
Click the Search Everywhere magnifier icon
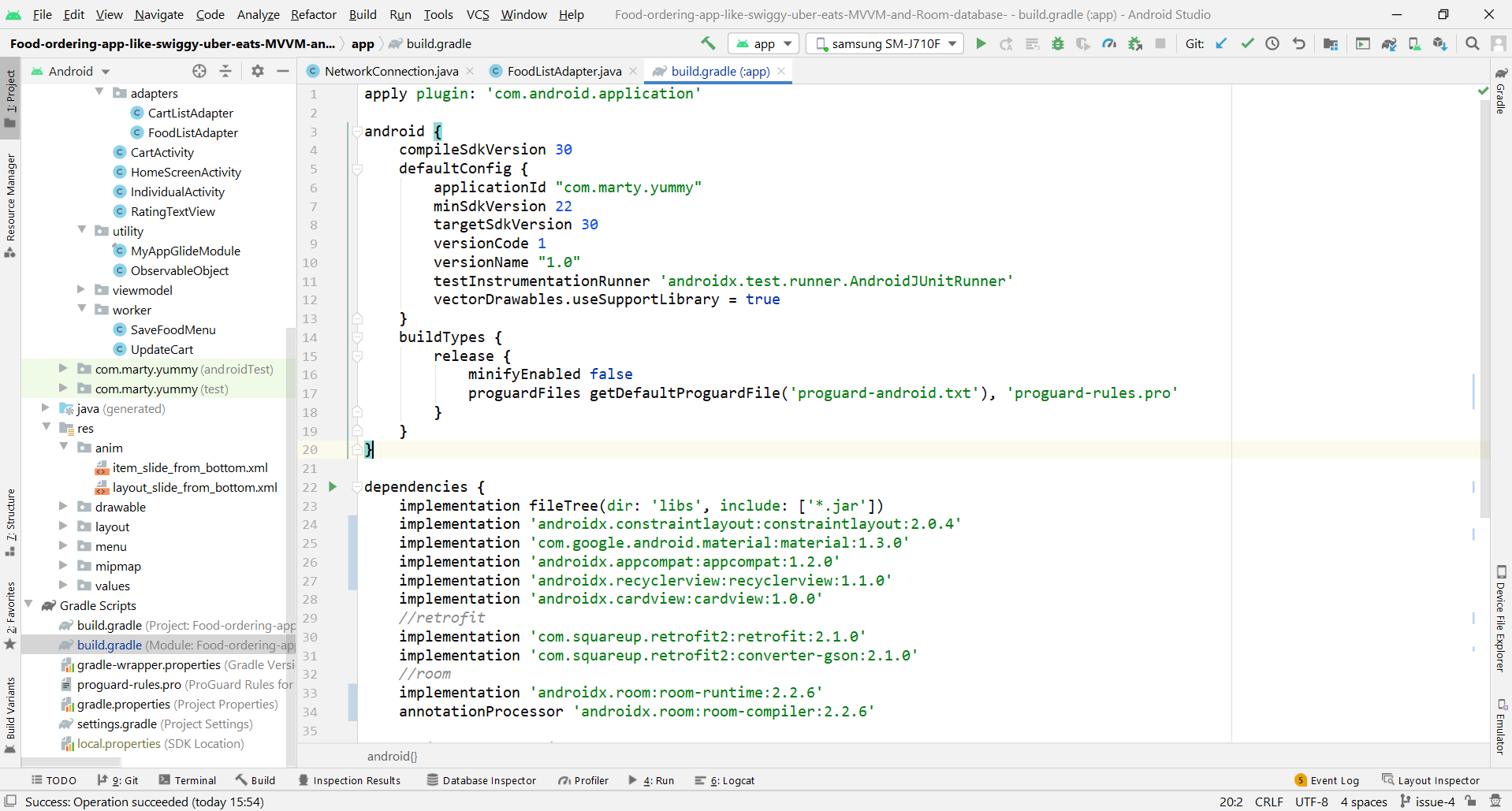1472,43
